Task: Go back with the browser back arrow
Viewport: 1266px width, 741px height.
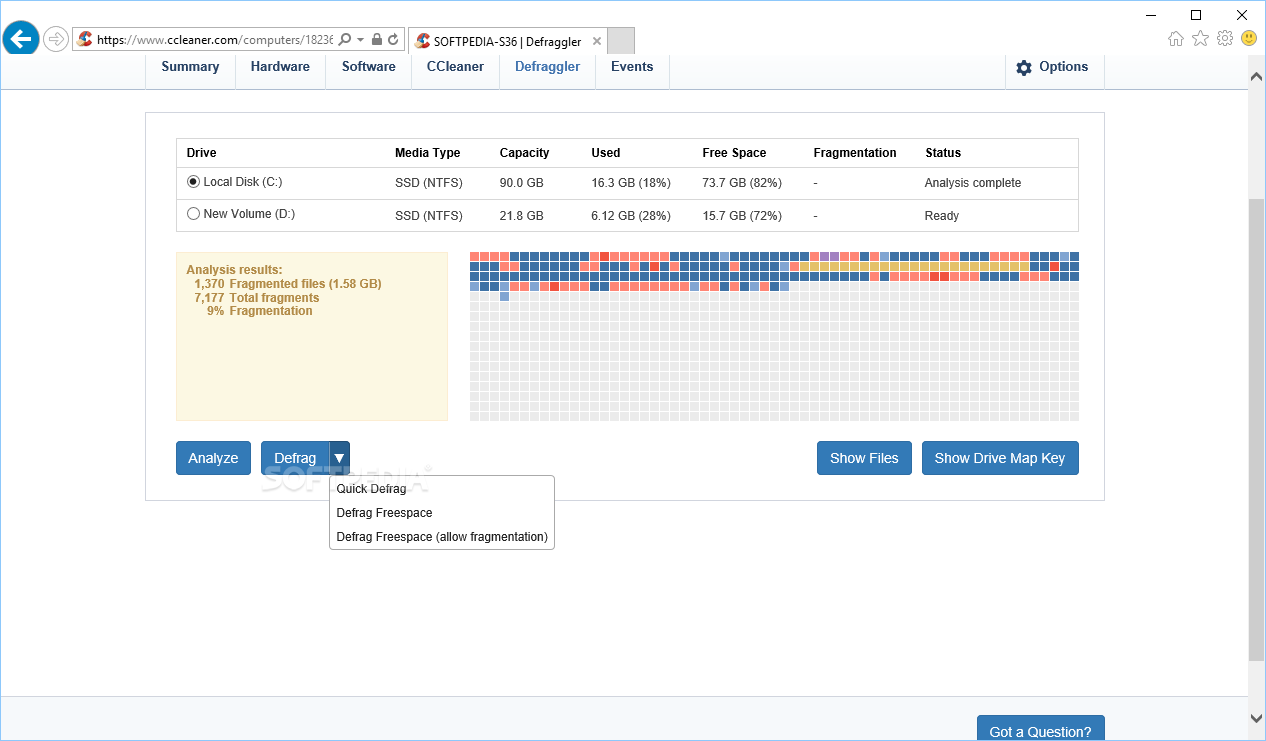Action: tap(21, 39)
